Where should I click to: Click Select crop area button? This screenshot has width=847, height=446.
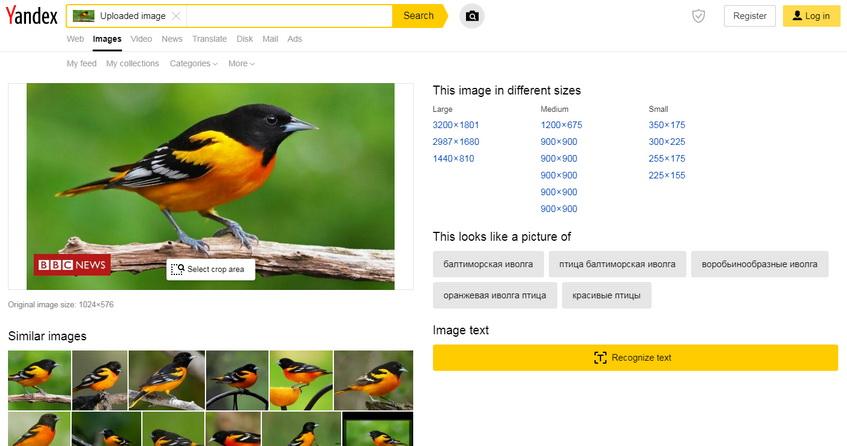click(210, 269)
